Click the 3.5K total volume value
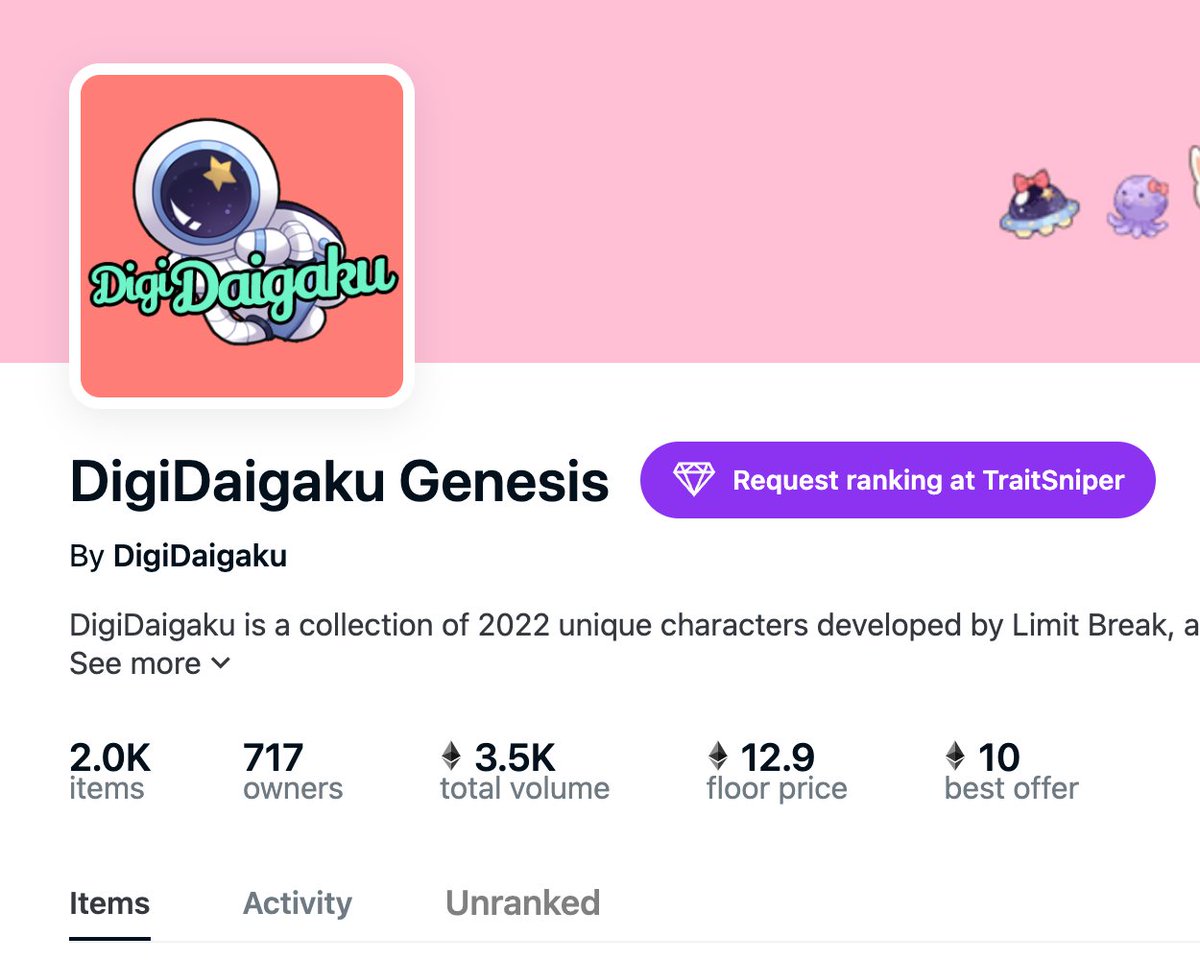1200x960 pixels. (515, 757)
